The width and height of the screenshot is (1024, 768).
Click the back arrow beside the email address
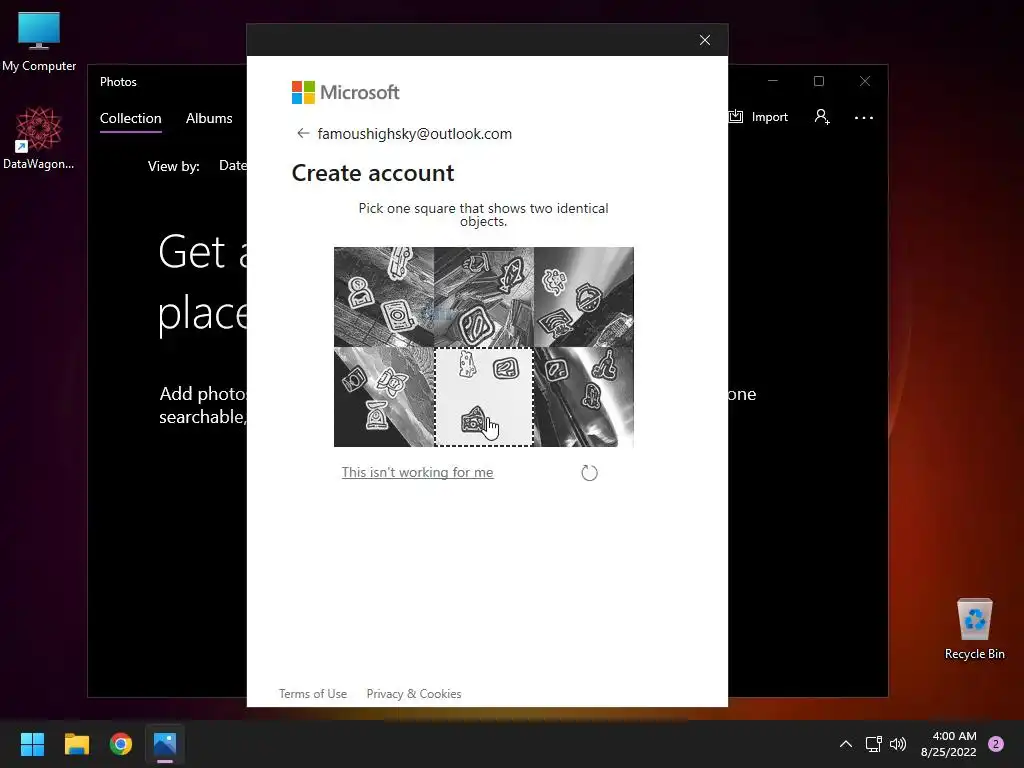pos(303,133)
